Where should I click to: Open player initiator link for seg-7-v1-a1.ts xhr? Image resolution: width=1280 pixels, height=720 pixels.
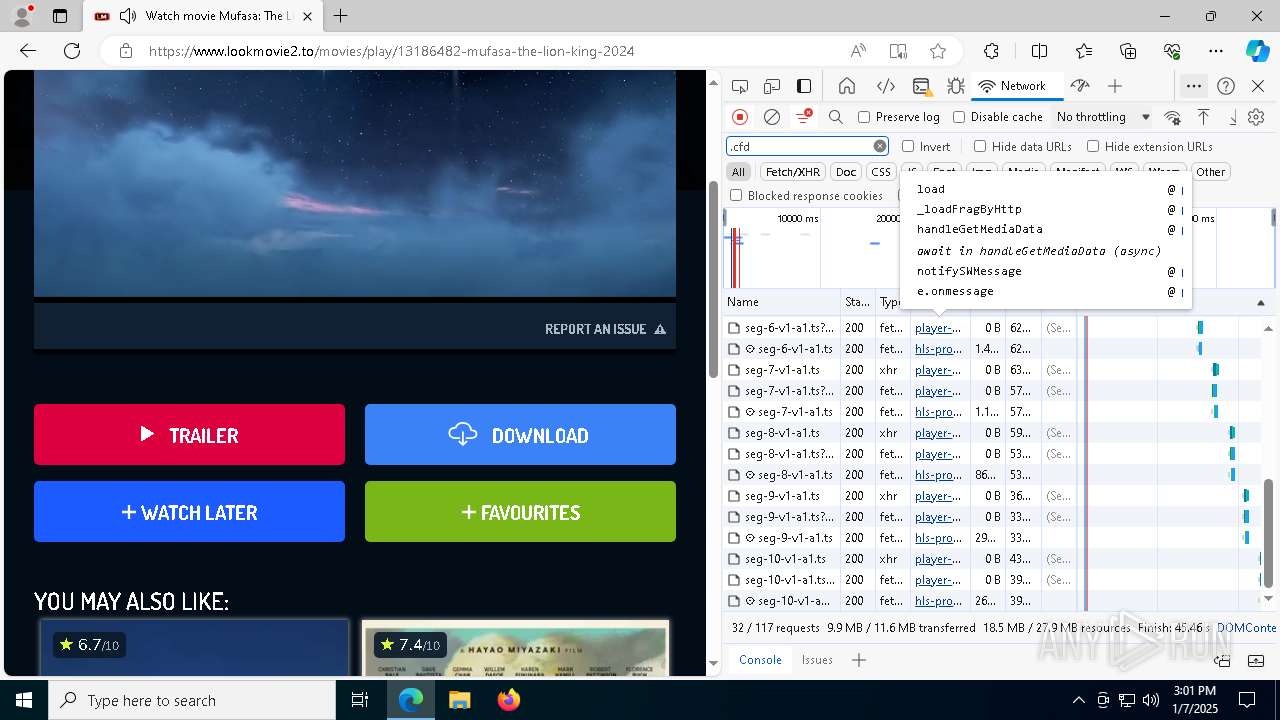point(938,370)
